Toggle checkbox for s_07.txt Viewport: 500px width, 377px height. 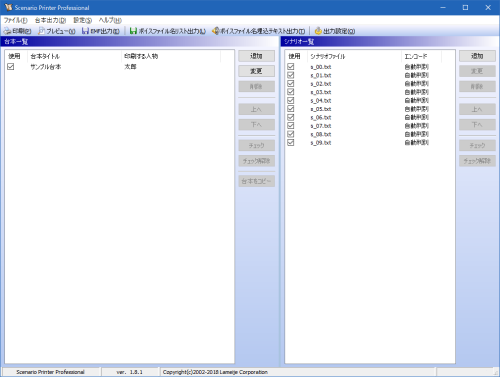(291, 126)
